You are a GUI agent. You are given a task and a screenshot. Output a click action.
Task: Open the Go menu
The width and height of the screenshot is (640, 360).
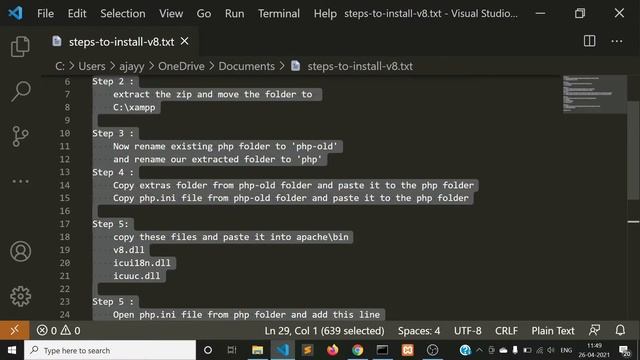204,13
